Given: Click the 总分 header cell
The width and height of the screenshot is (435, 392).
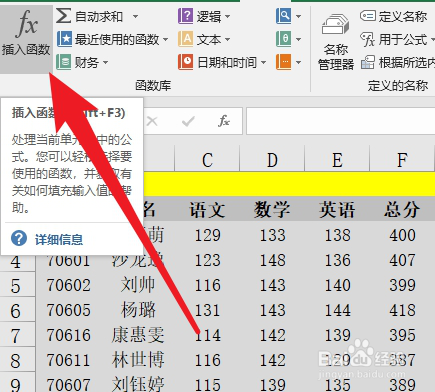Looking at the screenshot, I should 402,210.
